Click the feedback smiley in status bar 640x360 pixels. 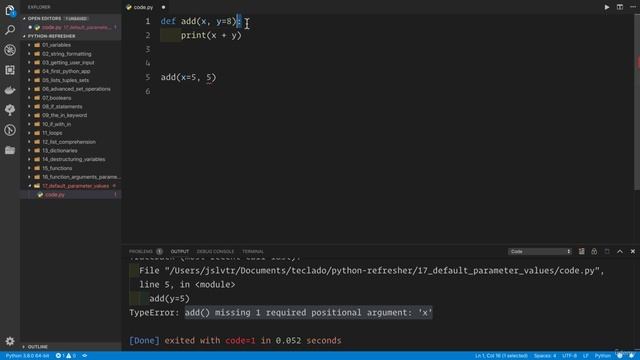pos(620,356)
